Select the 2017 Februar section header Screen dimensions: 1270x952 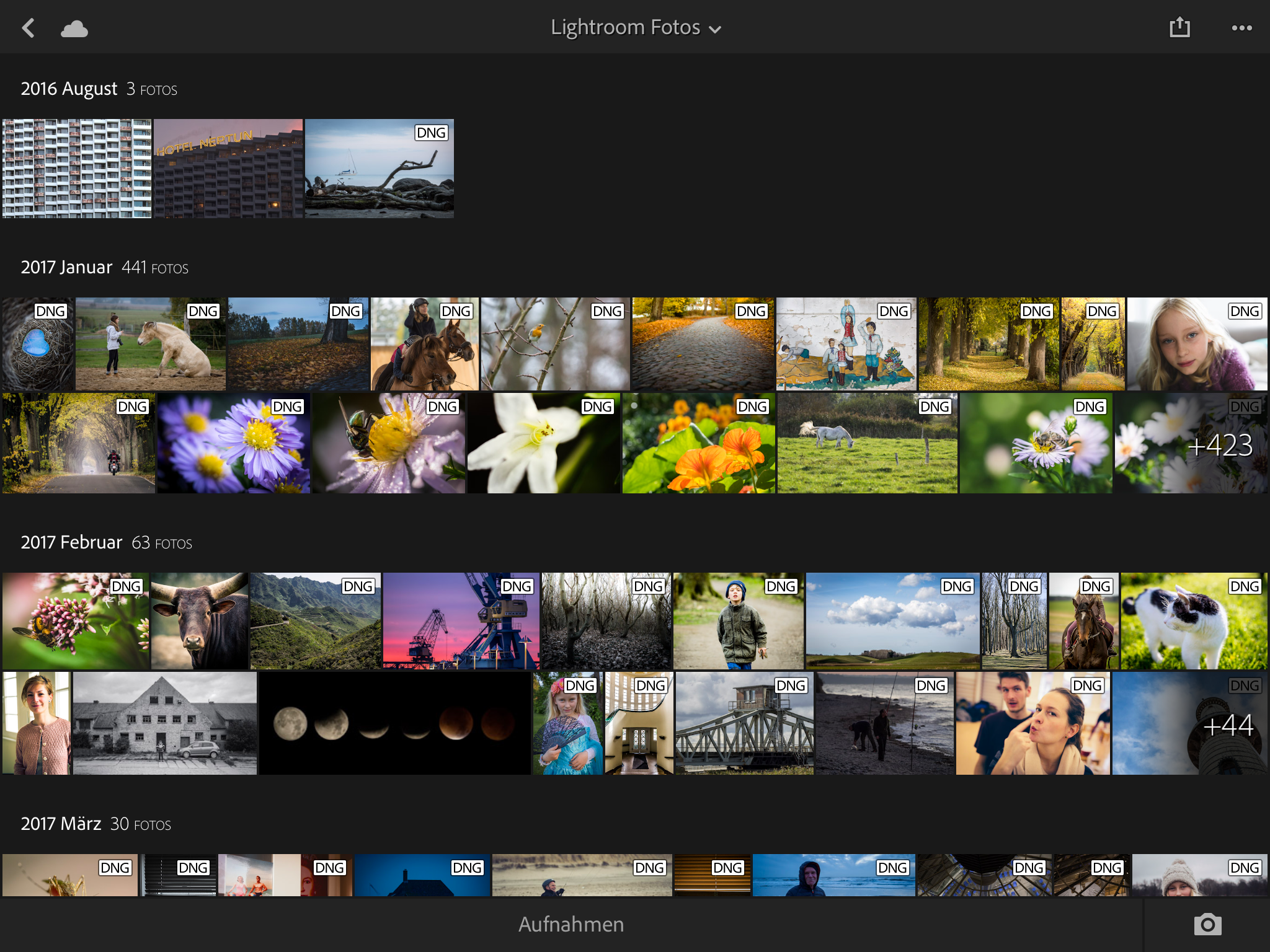[x=107, y=543]
